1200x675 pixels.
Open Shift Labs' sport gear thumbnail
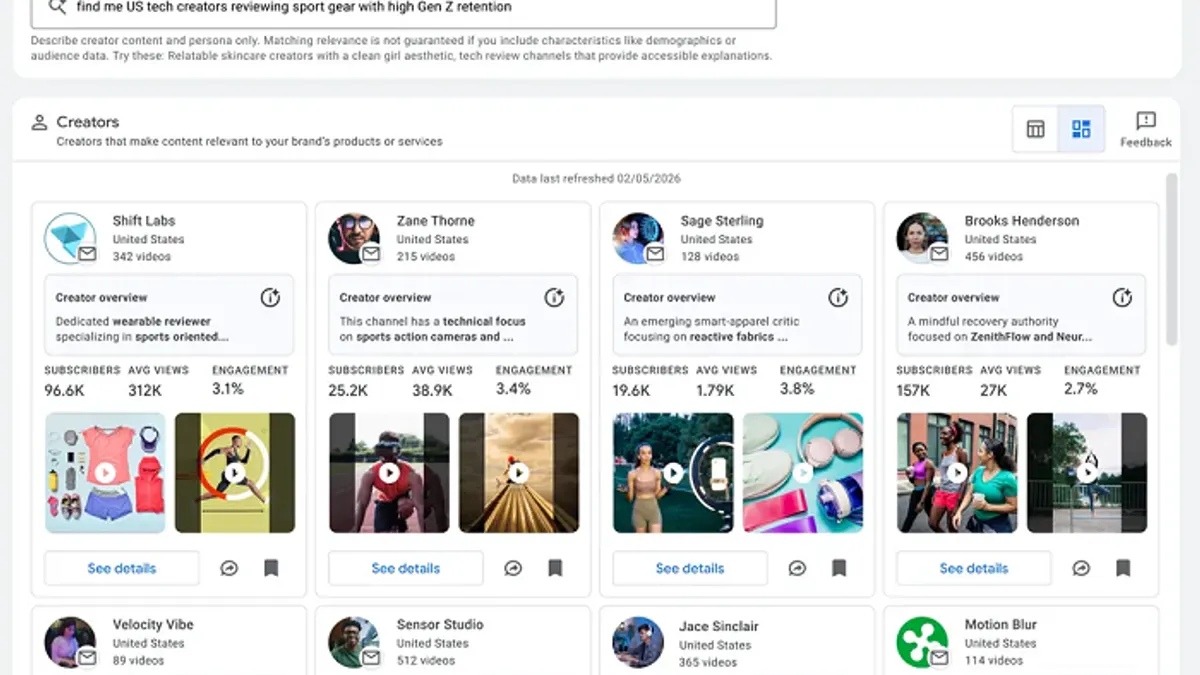coord(104,473)
